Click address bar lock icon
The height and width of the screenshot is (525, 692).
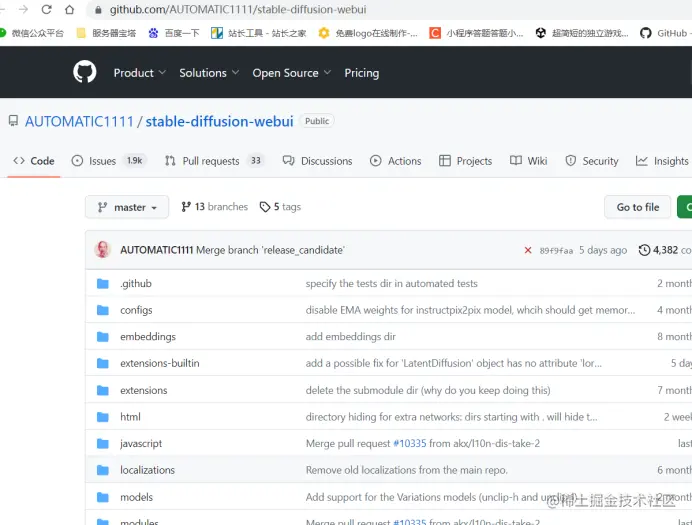click(98, 10)
